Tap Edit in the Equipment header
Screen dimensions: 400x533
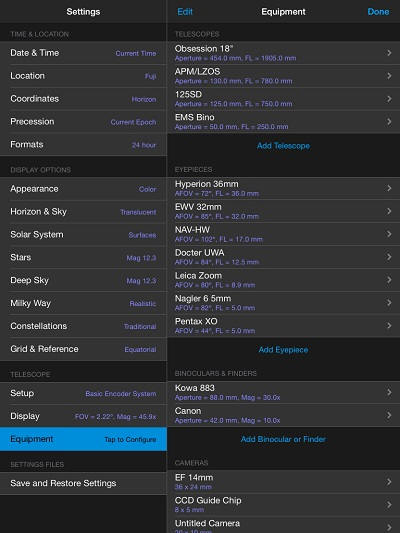pyautogui.click(x=185, y=12)
